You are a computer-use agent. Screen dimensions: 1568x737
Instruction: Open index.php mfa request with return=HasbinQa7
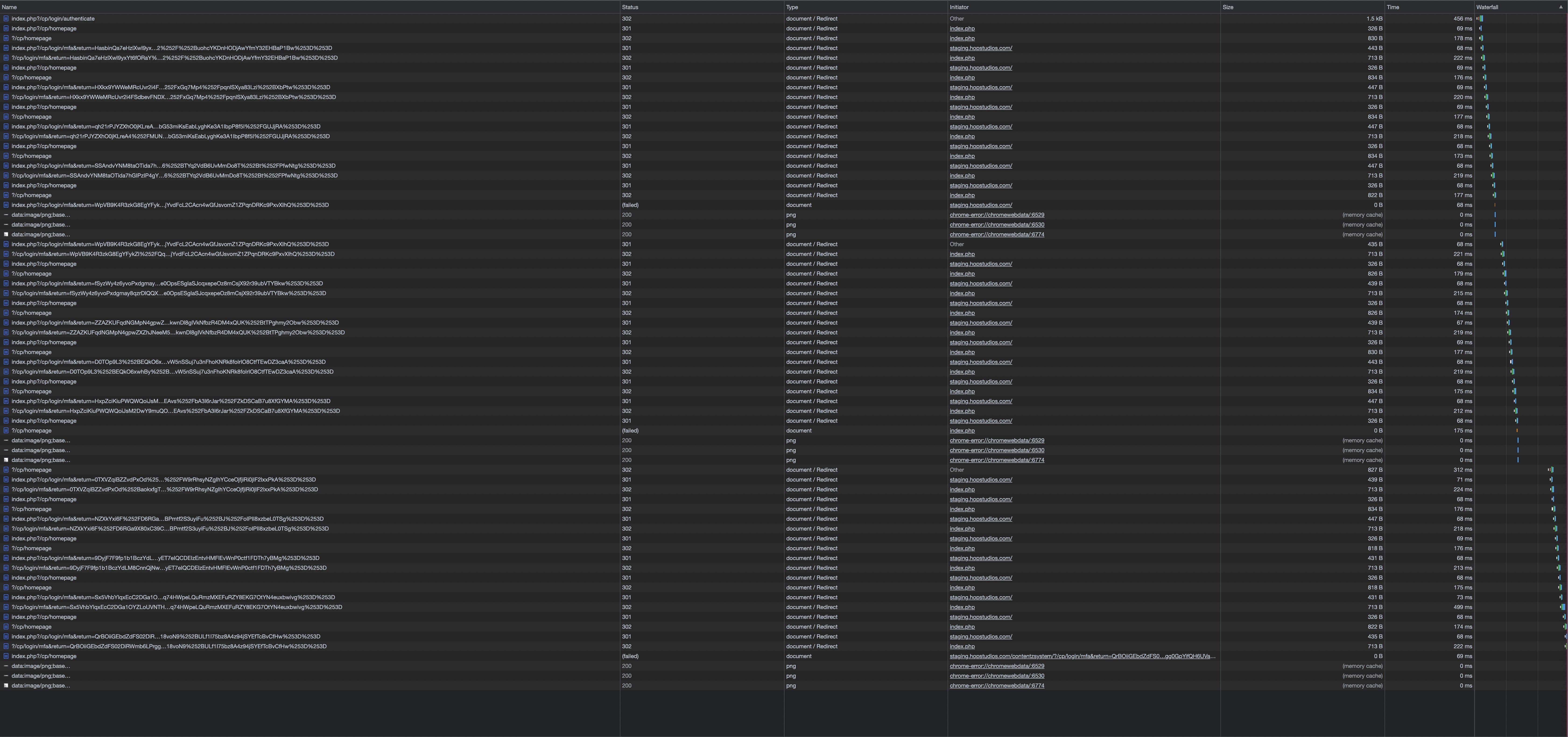[172, 48]
